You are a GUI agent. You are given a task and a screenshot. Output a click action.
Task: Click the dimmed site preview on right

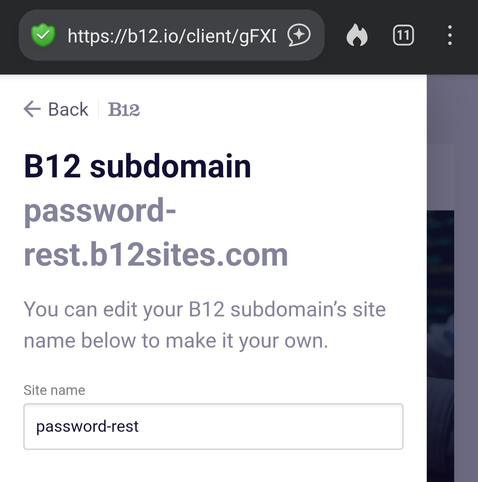[441, 346]
